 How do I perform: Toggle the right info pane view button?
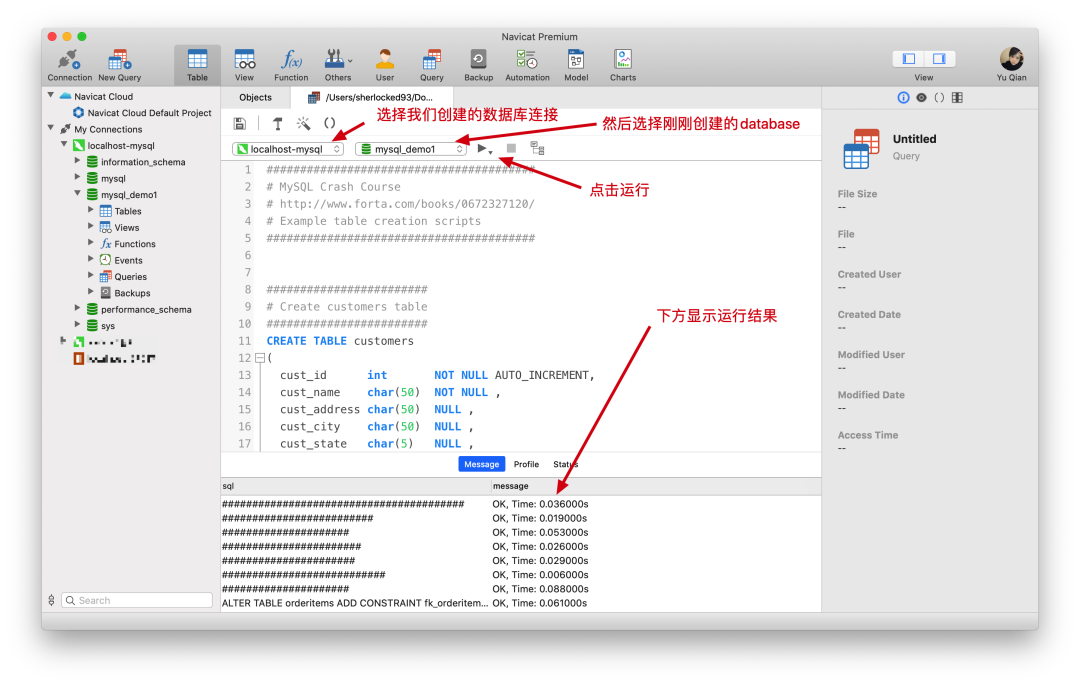point(939,59)
